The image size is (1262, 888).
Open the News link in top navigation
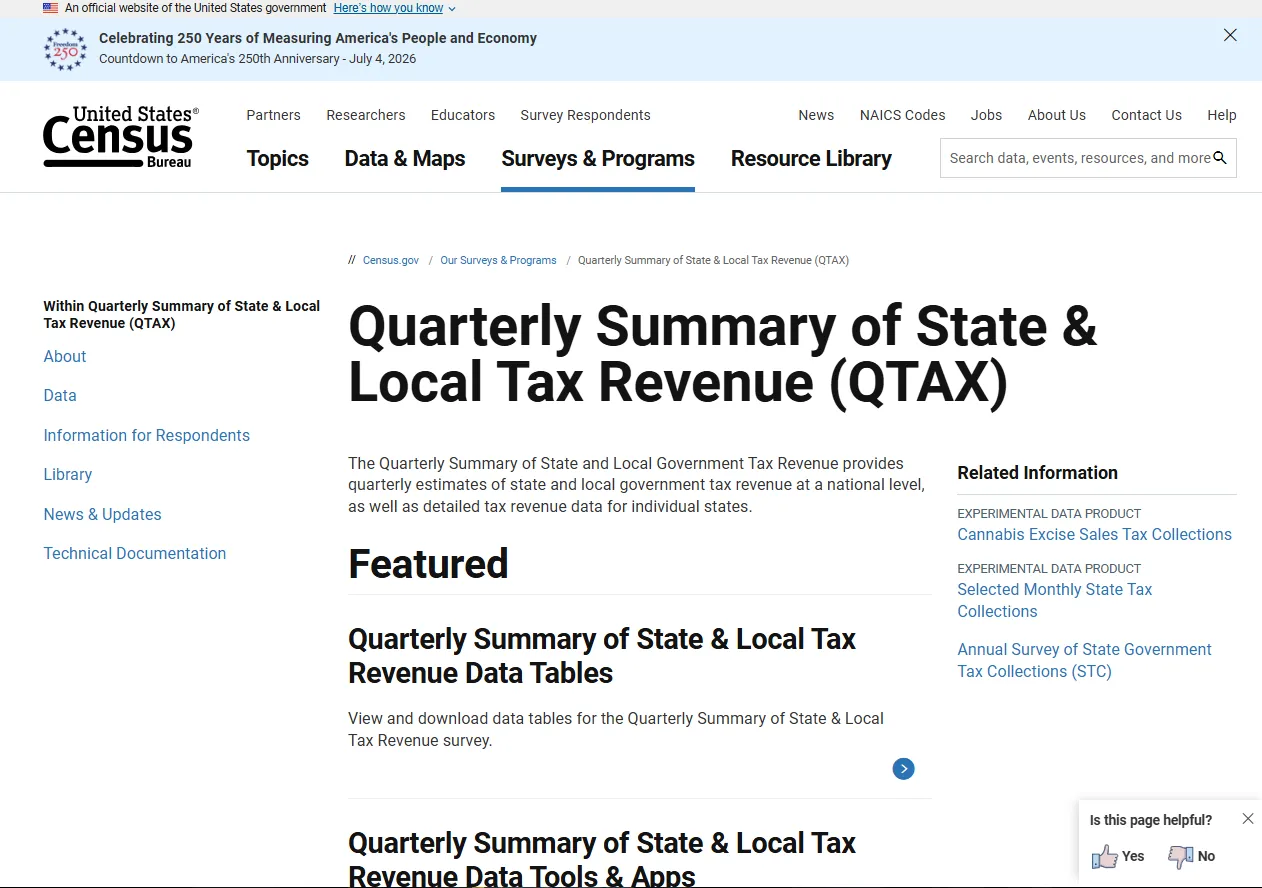tap(816, 115)
